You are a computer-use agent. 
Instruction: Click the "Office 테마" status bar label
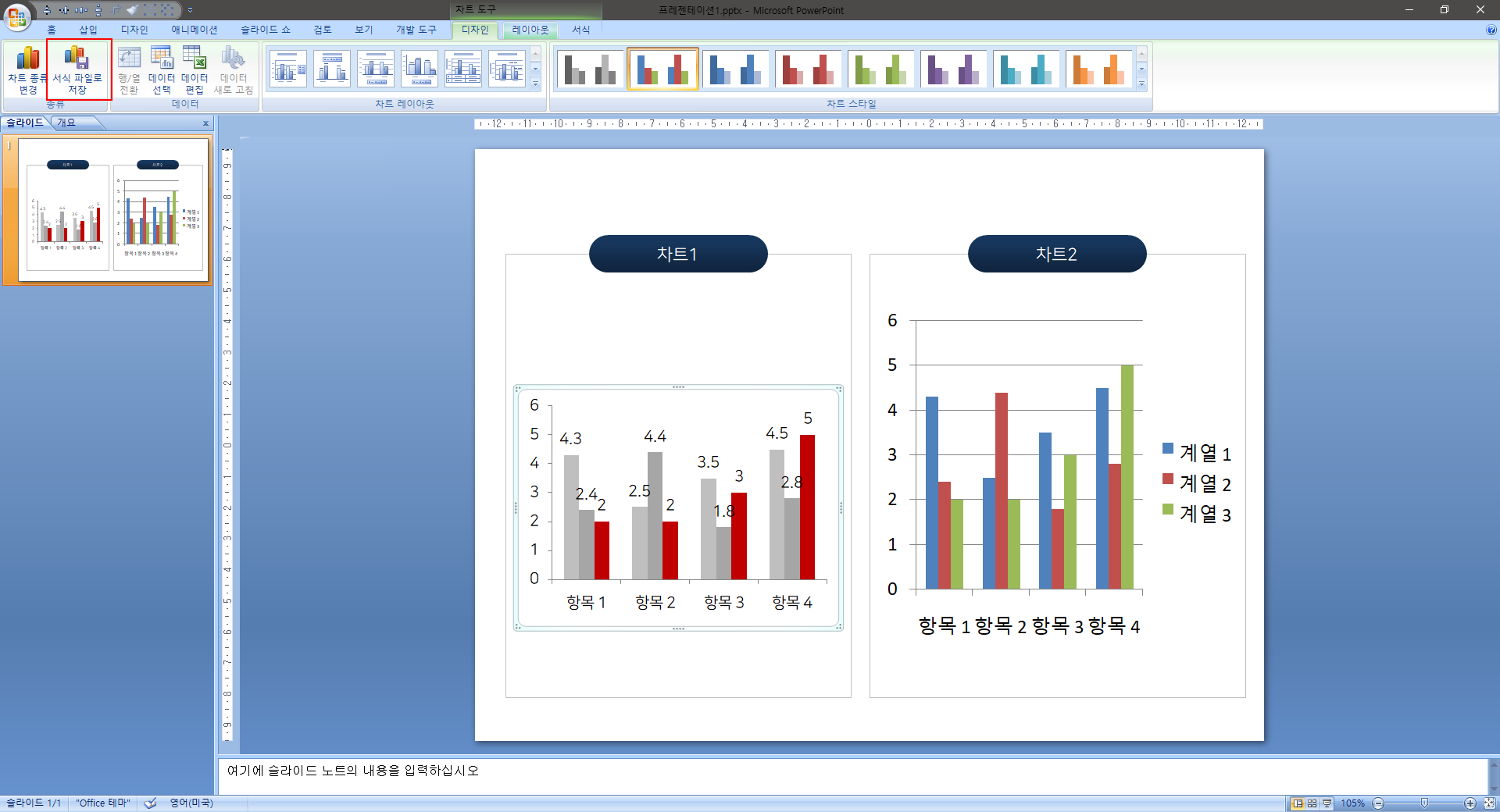[x=103, y=803]
